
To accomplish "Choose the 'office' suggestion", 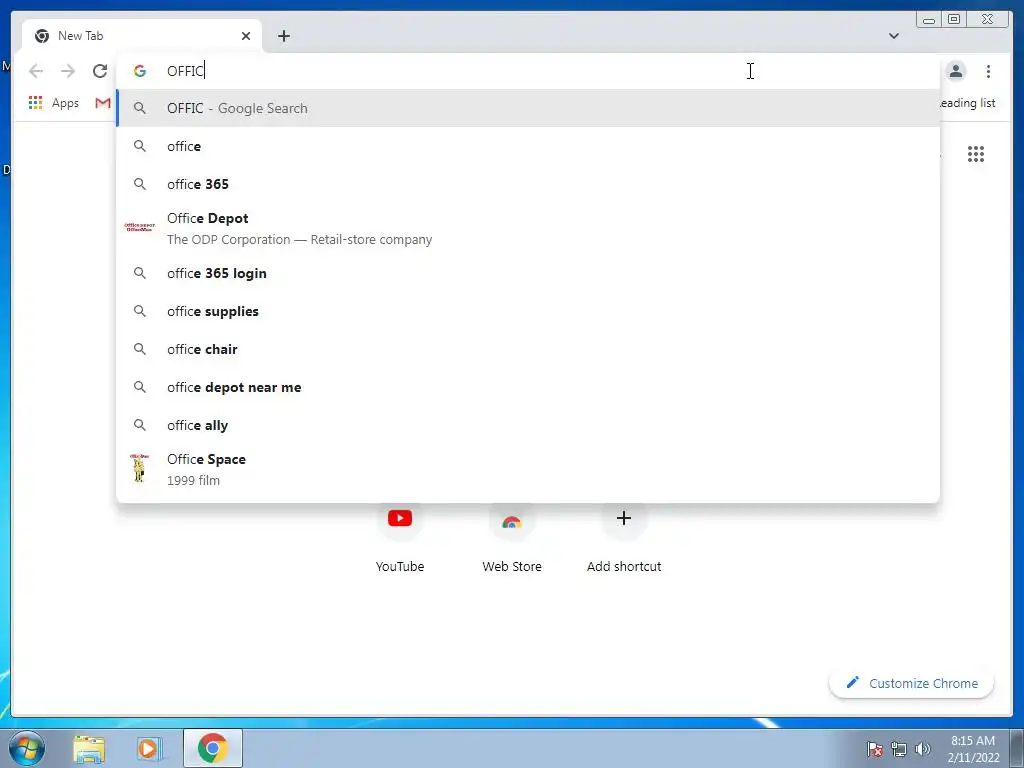I will coord(528,146).
